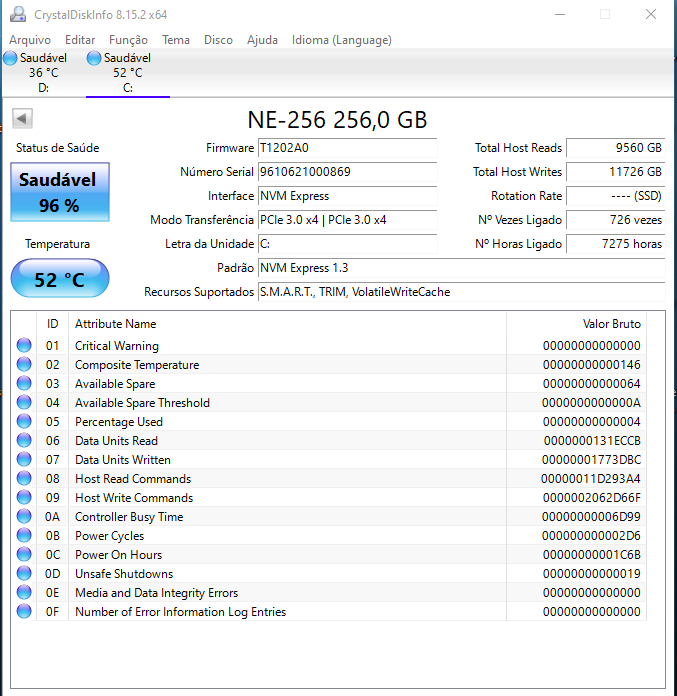Click the Saudável 96 % health status button
Image resolution: width=677 pixels, height=696 pixels.
[59, 192]
